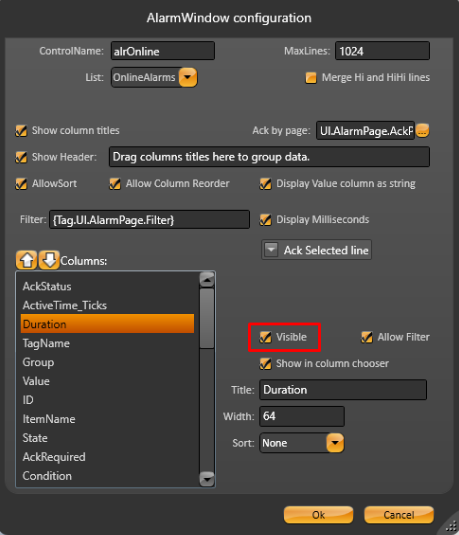Image resolution: width=459 pixels, height=535 pixels.
Task: Click the Cancel button
Action: click(399, 515)
